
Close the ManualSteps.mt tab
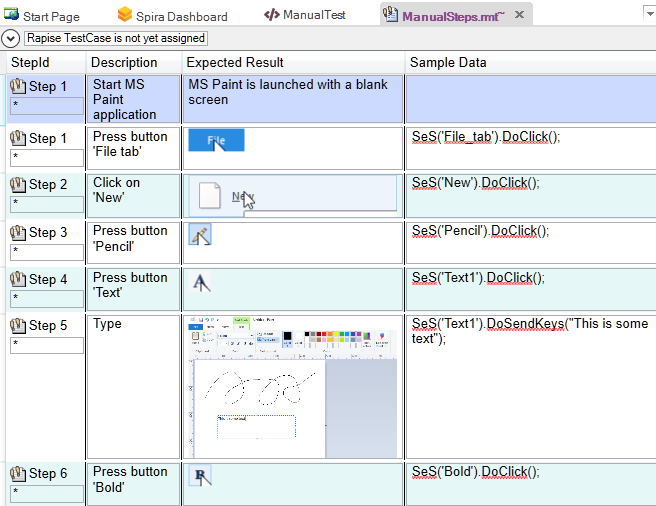click(x=517, y=16)
